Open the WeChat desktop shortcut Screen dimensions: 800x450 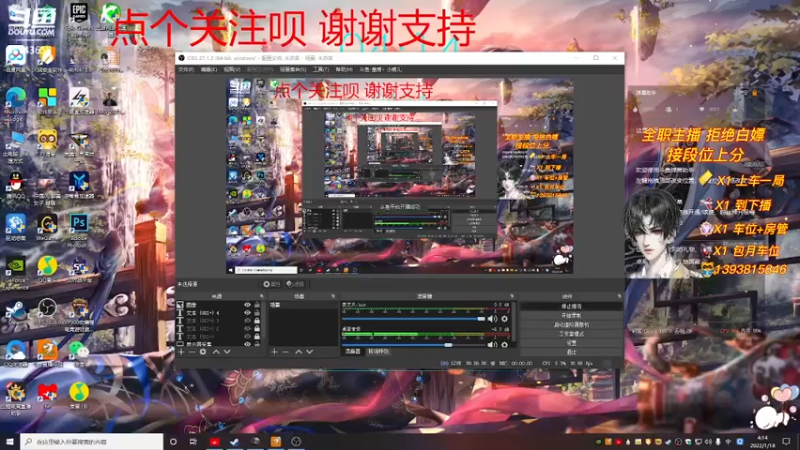(x=79, y=353)
